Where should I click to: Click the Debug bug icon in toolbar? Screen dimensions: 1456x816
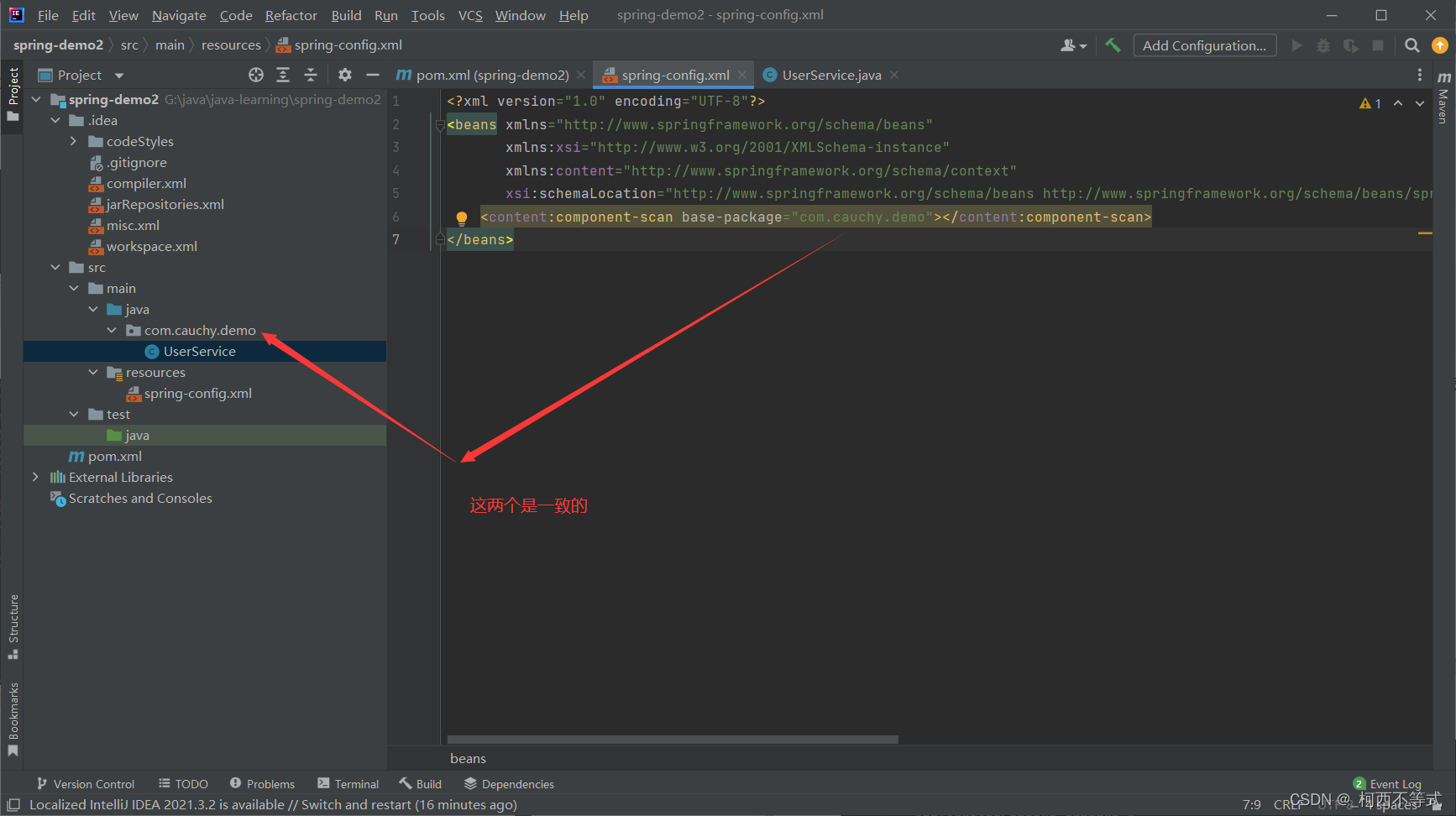(1323, 45)
